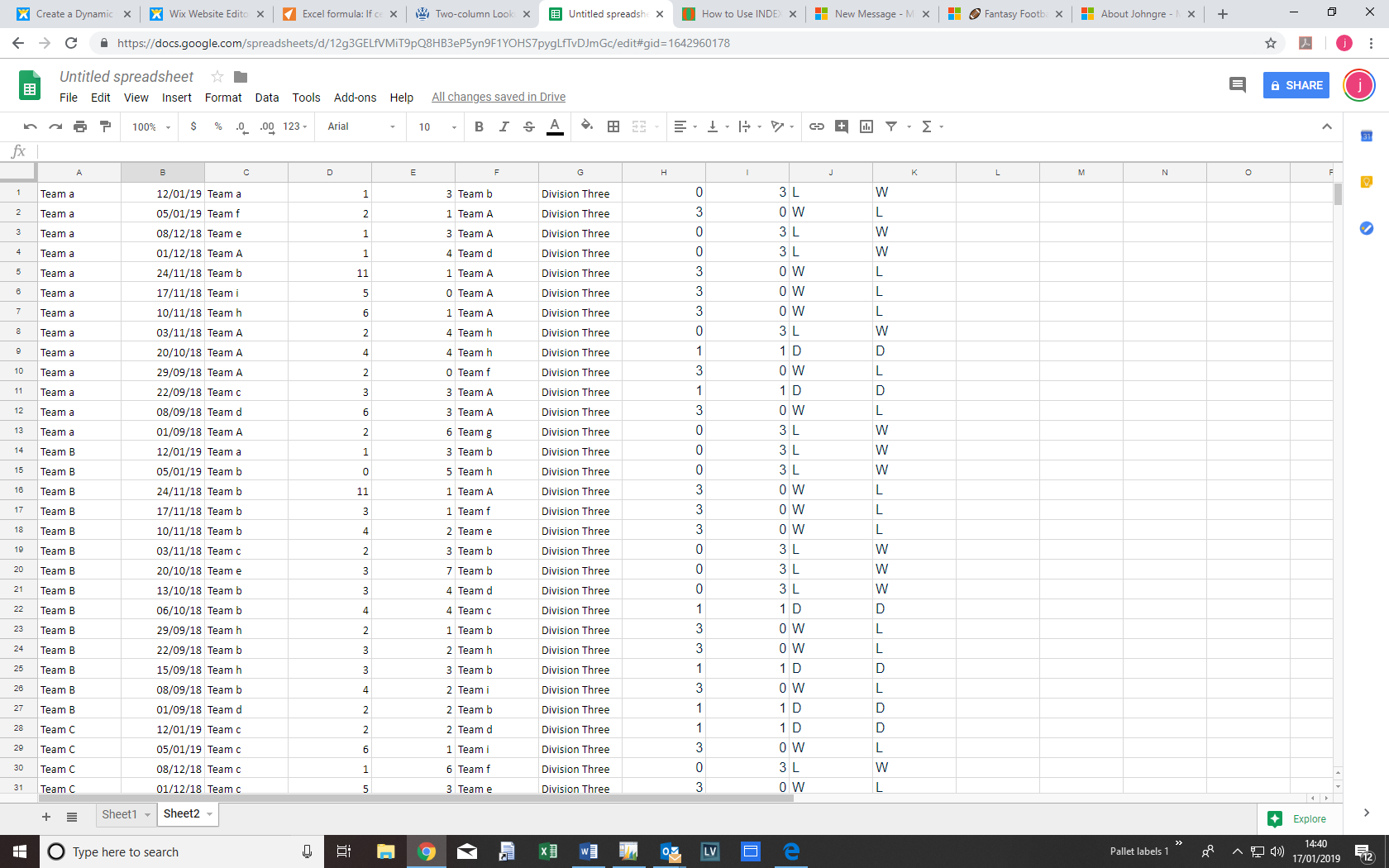Format value as percent

[x=217, y=126]
